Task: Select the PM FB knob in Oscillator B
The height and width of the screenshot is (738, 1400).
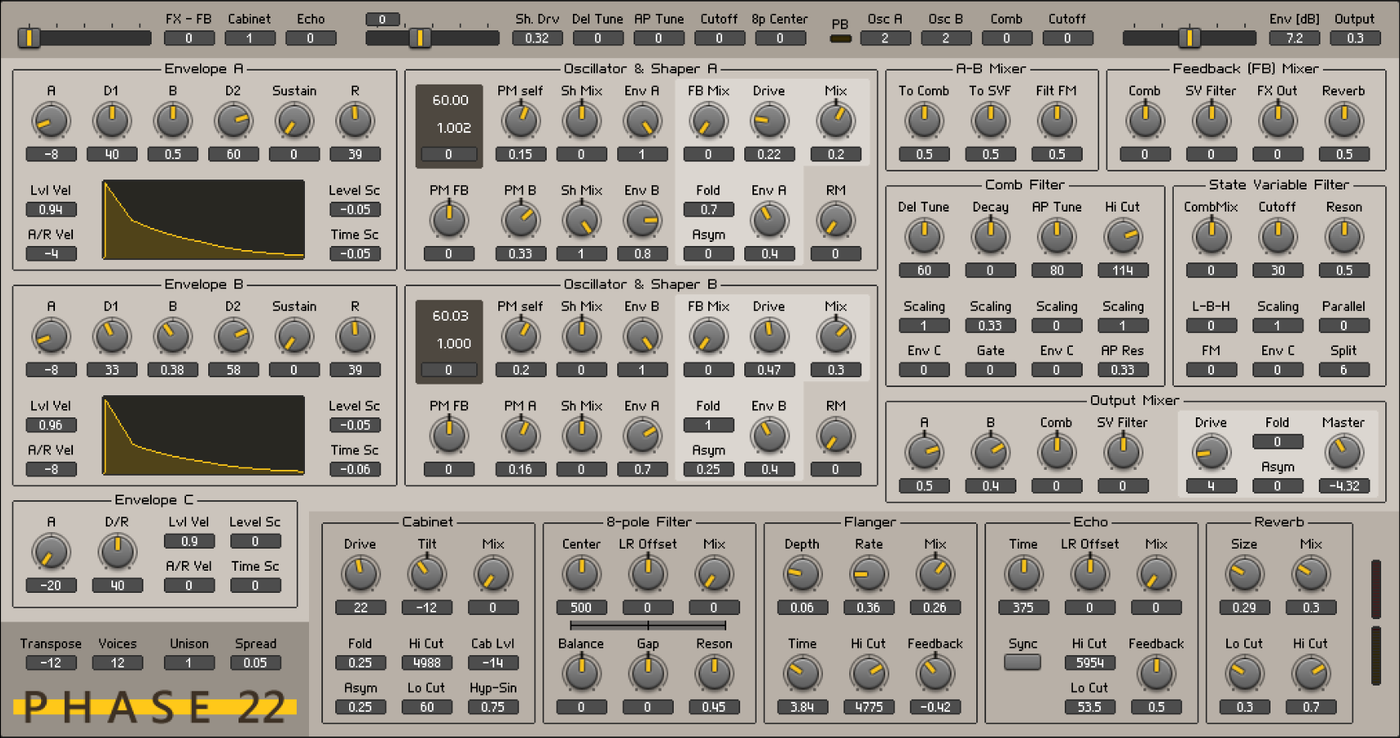Action: tap(448, 436)
